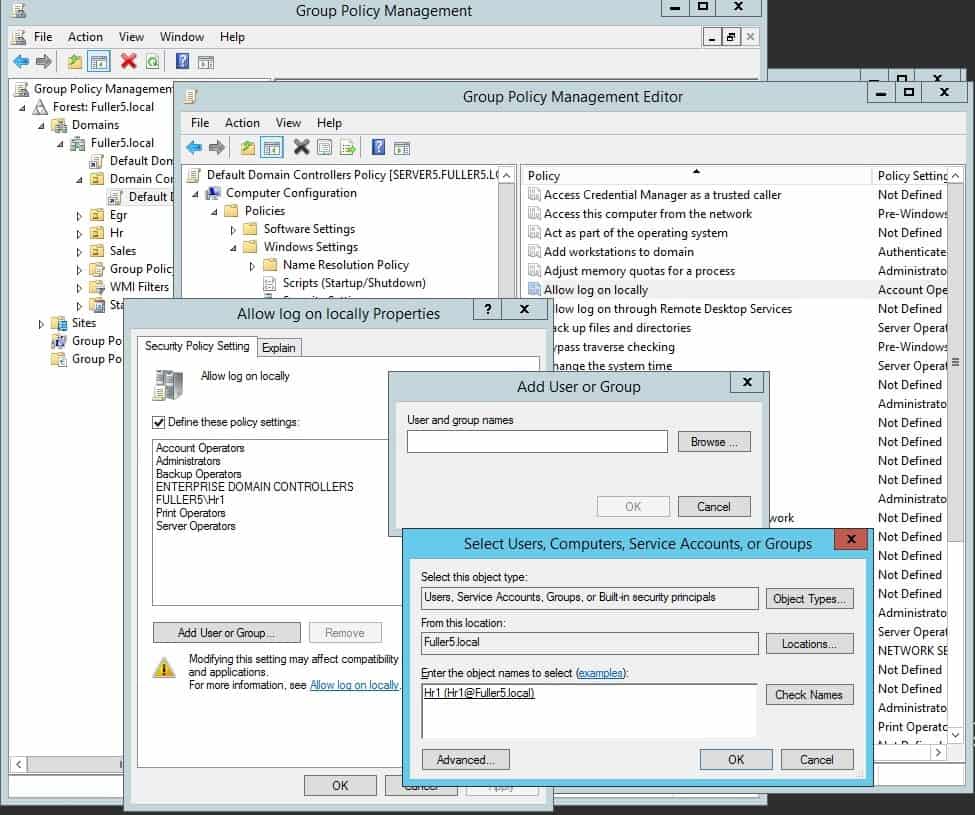Toggle Define these policy settings checkbox
Image resolution: width=975 pixels, height=815 pixels.
coord(159,422)
